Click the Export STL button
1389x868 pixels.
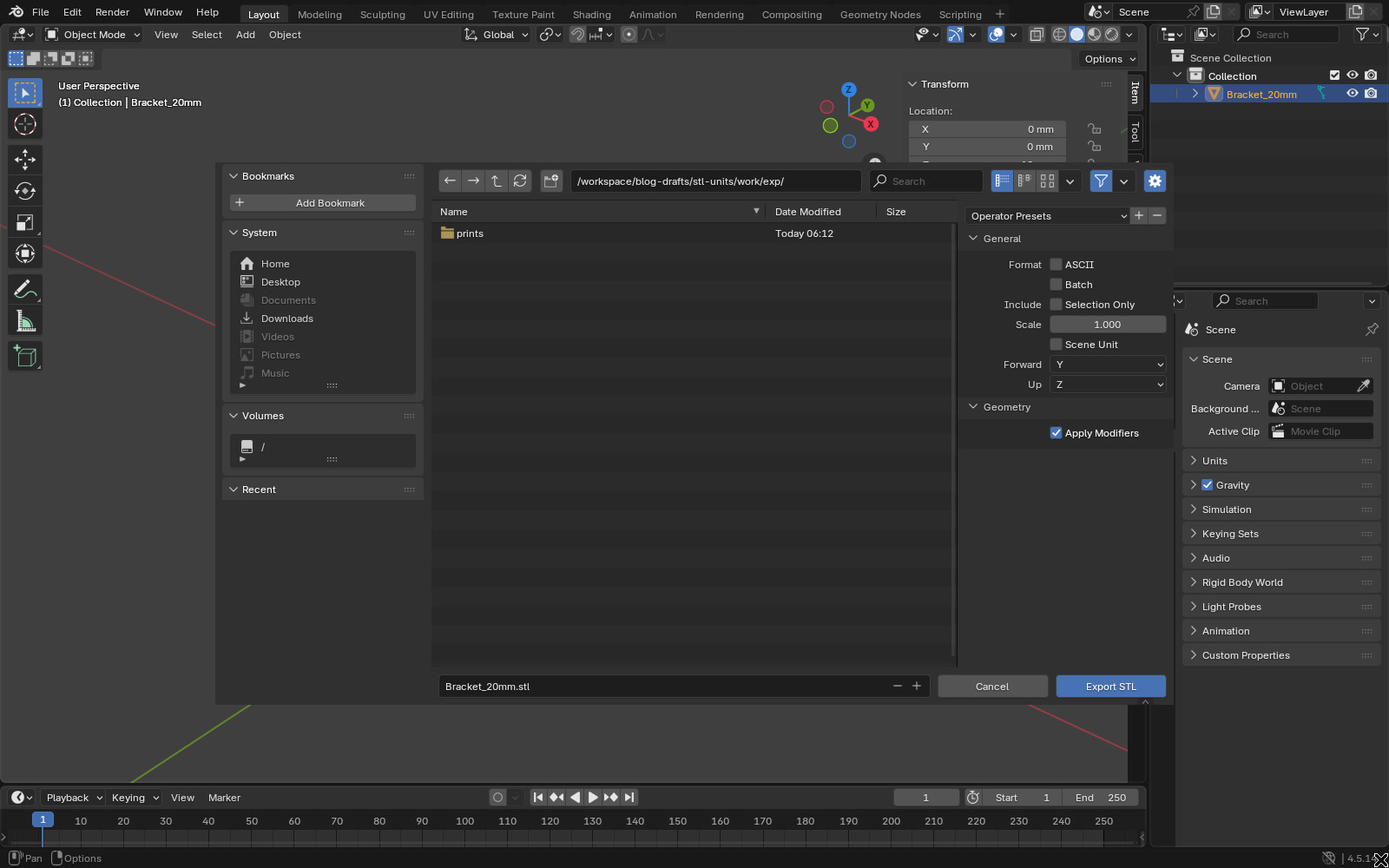tap(1110, 687)
